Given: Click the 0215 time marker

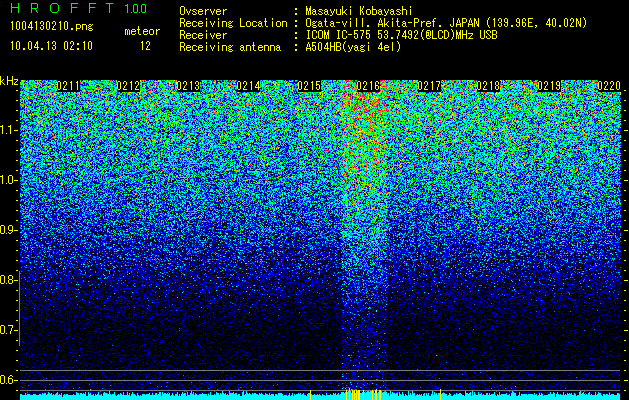Looking at the screenshot, I should (309, 86).
